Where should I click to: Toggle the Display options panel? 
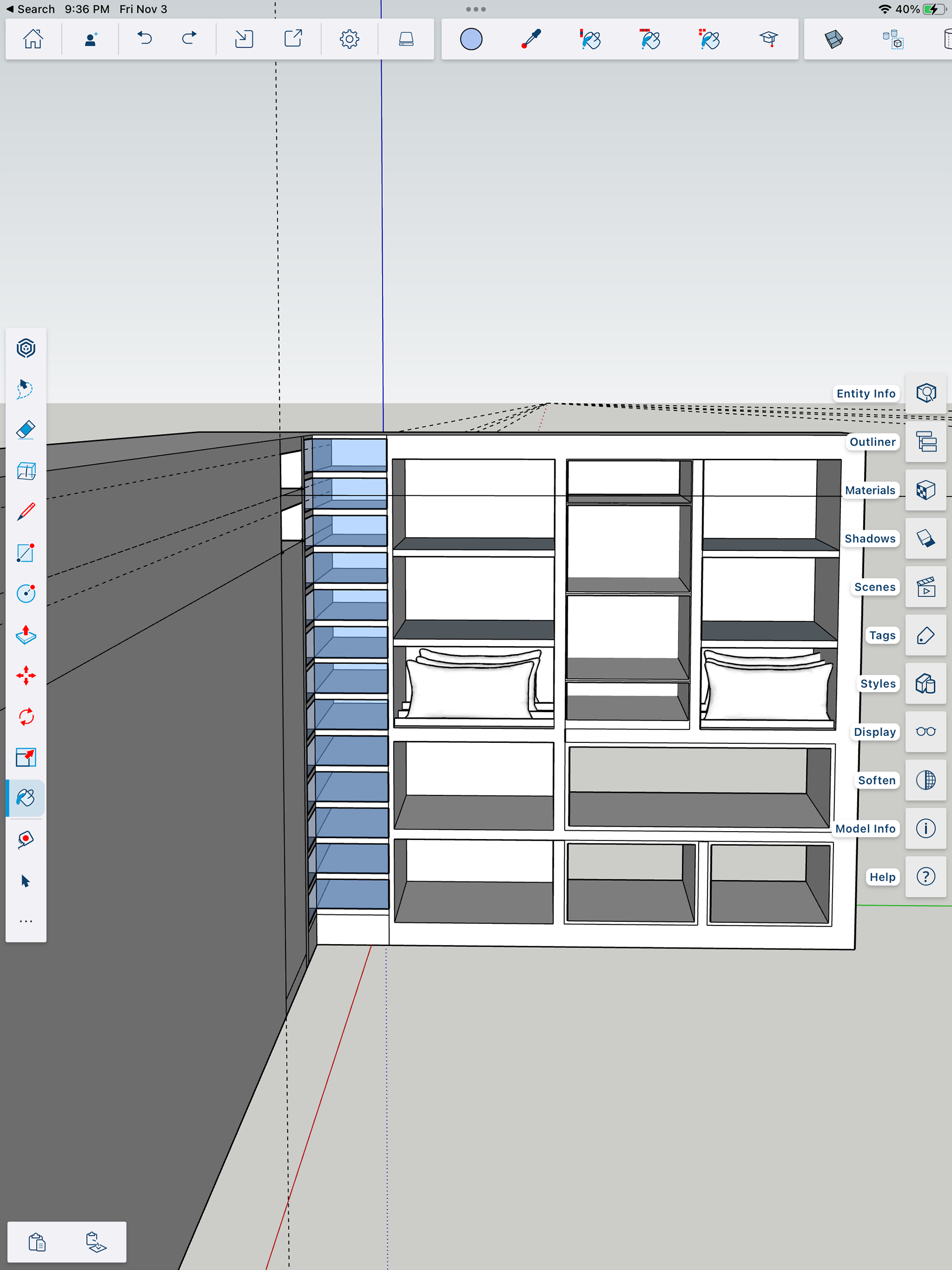tap(926, 731)
